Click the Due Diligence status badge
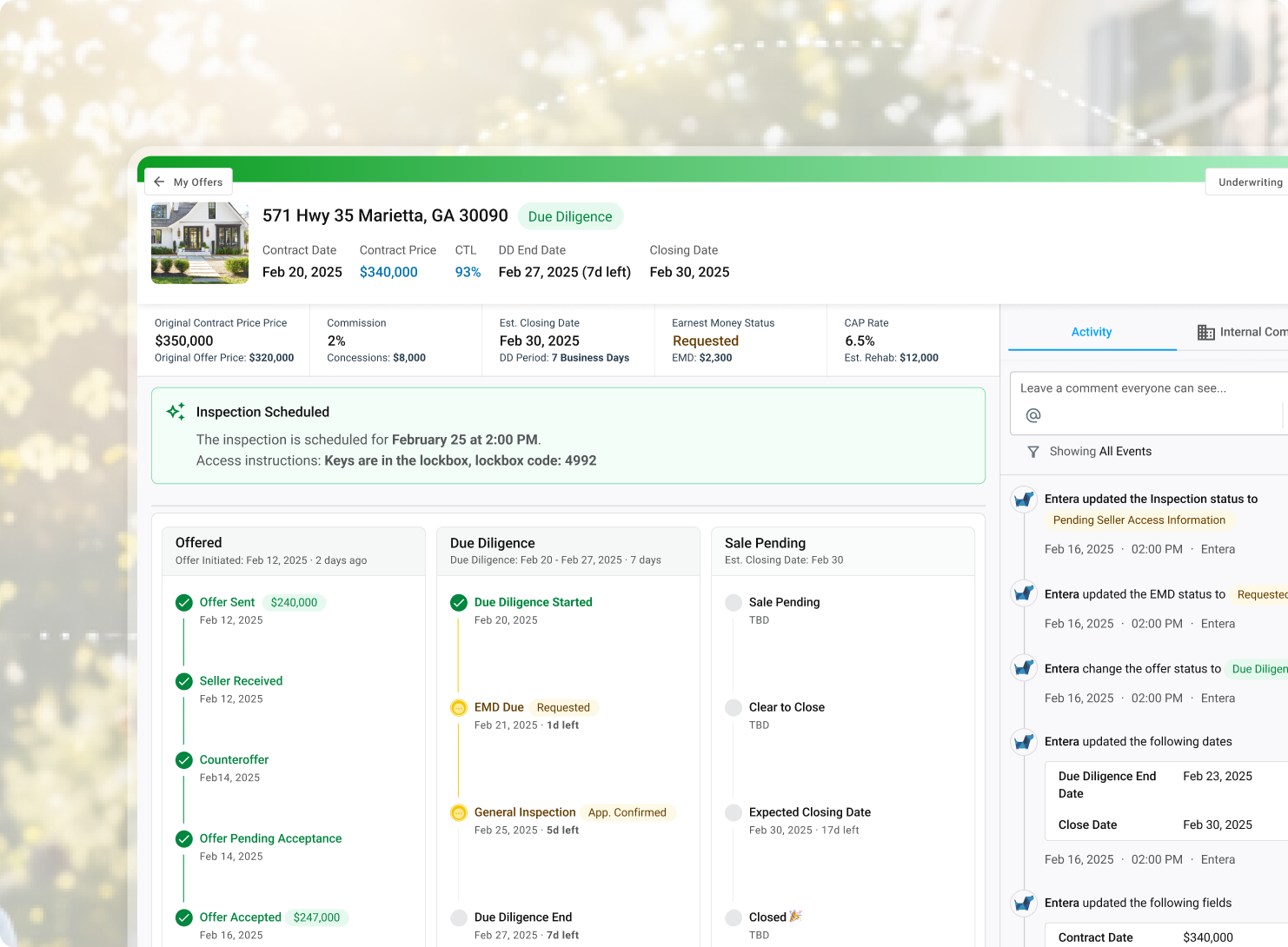Image resolution: width=1288 pixels, height=947 pixels. (570, 216)
